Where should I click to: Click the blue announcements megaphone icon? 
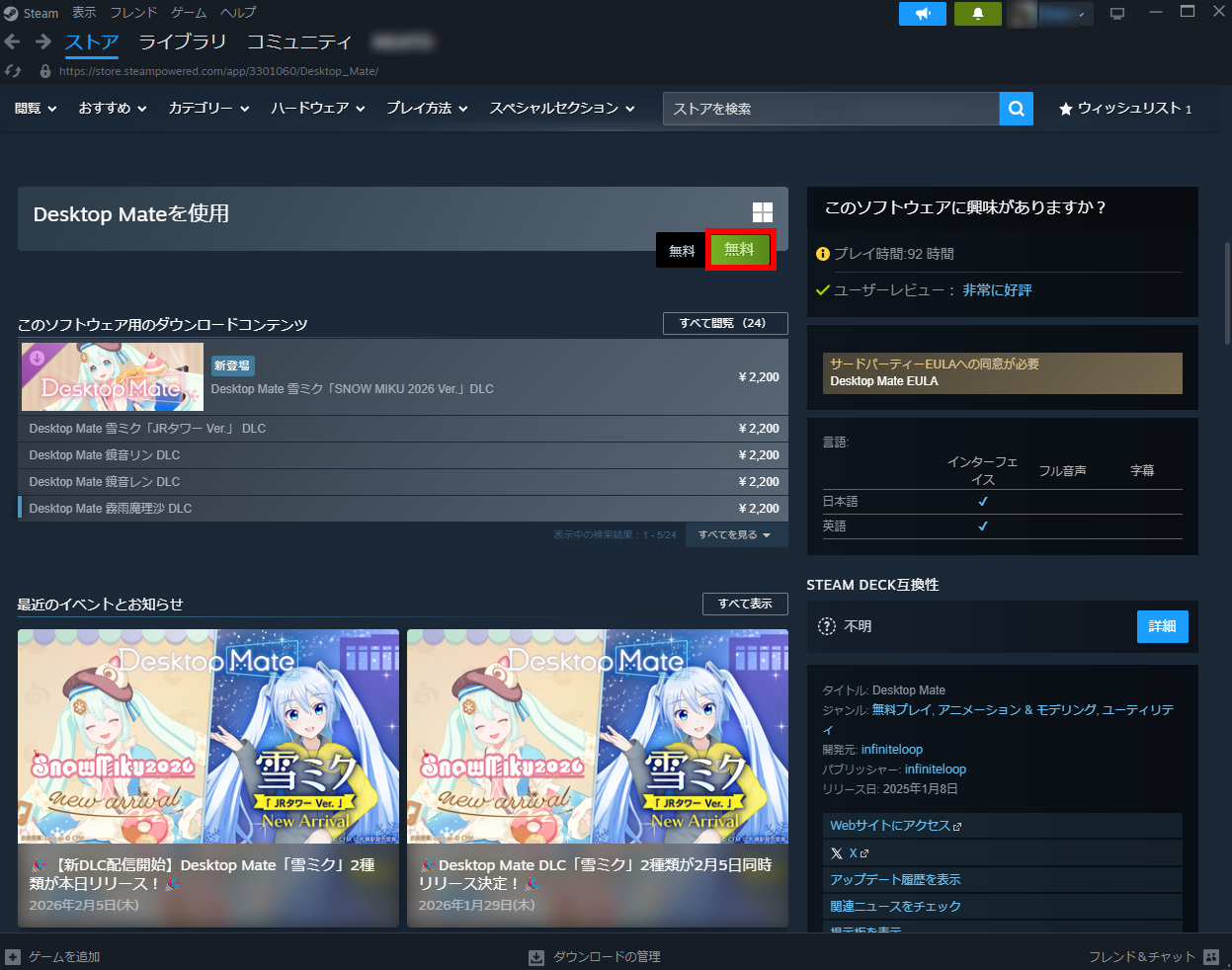(x=922, y=14)
